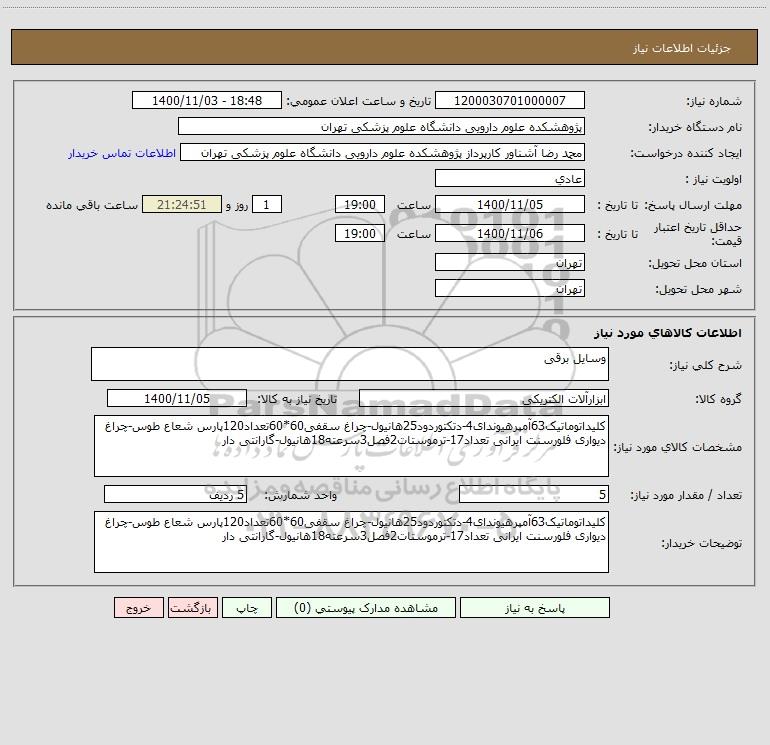Image resolution: width=770 pixels, height=745 pixels.
Task: Click the announcement date field 1400/11/03 - 18:48
Action: (x=207, y=100)
